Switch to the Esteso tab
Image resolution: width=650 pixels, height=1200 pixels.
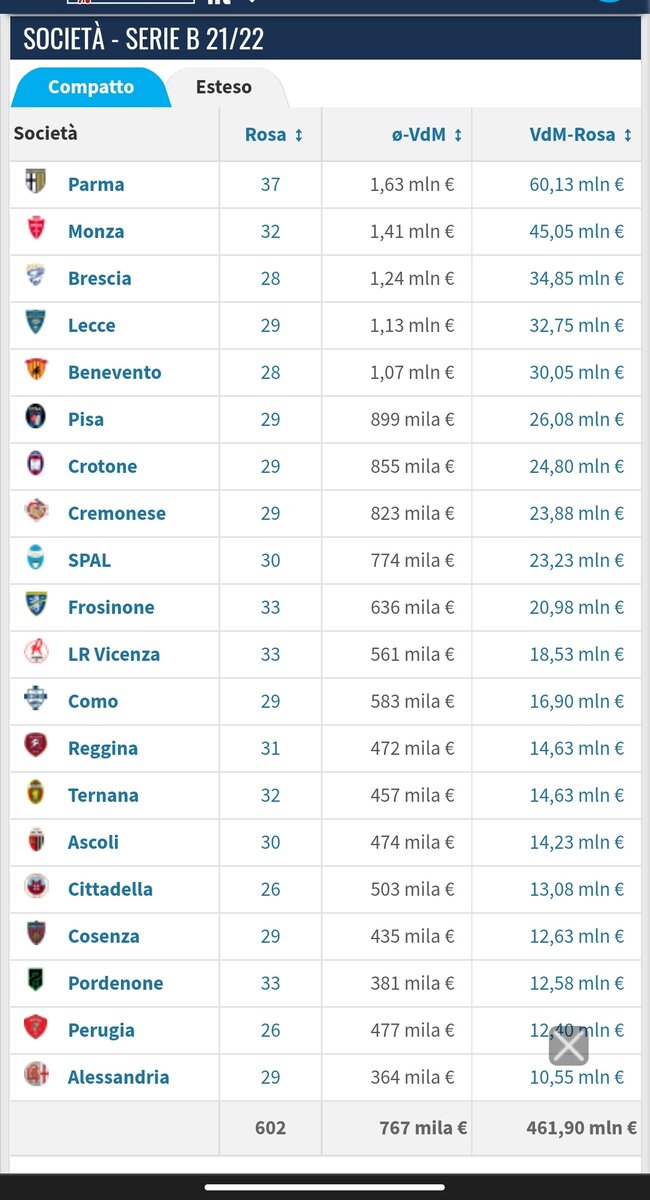click(x=224, y=87)
